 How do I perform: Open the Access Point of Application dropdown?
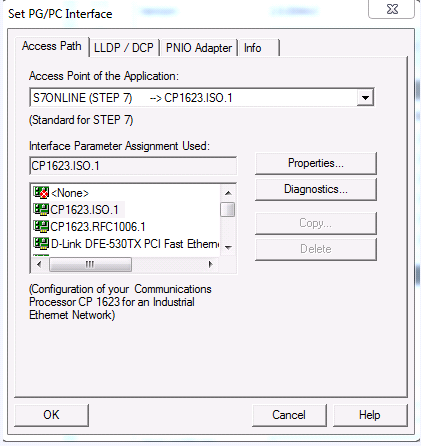pyautogui.click(x=365, y=98)
